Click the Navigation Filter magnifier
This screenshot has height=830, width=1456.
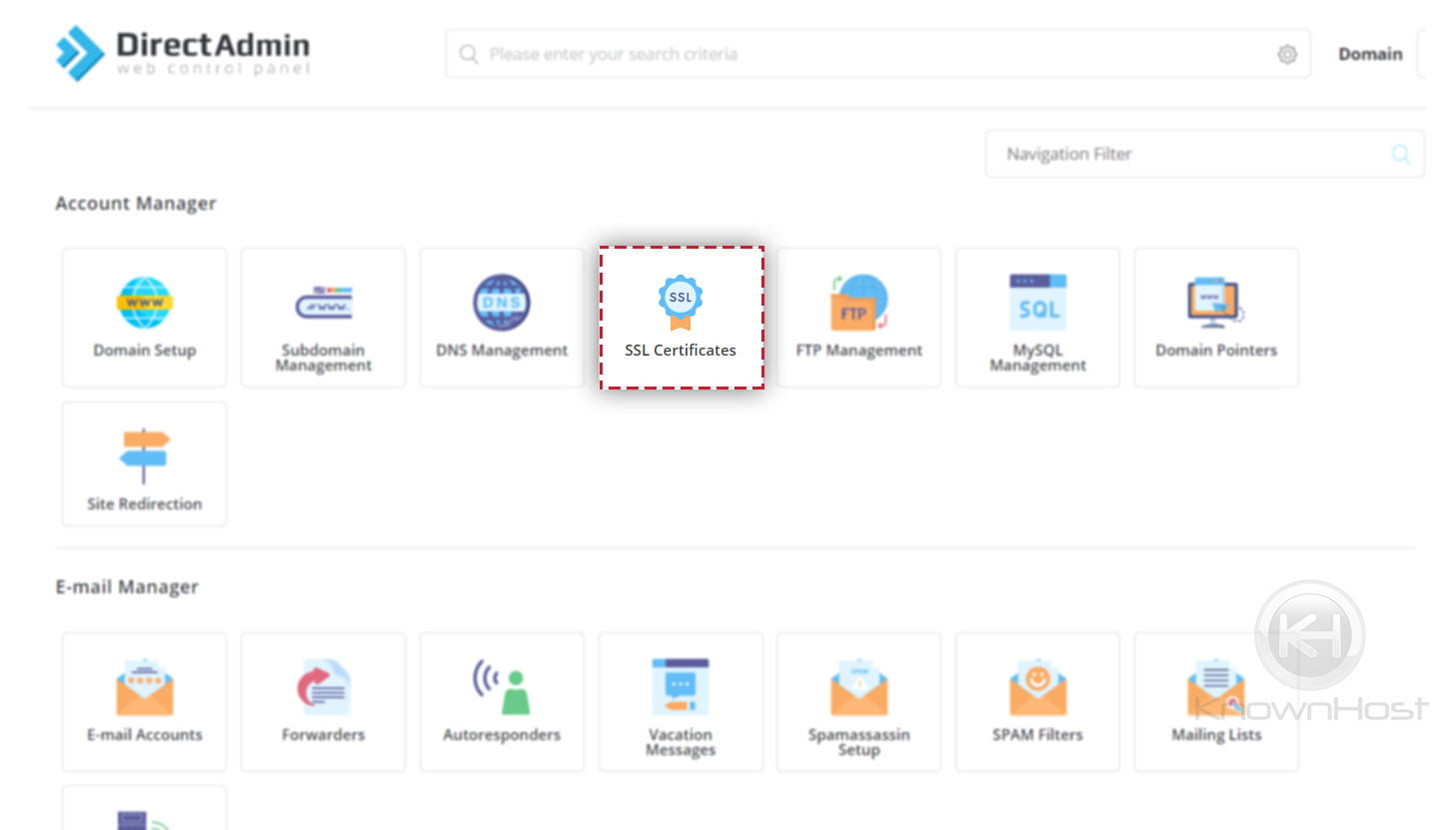1399,154
